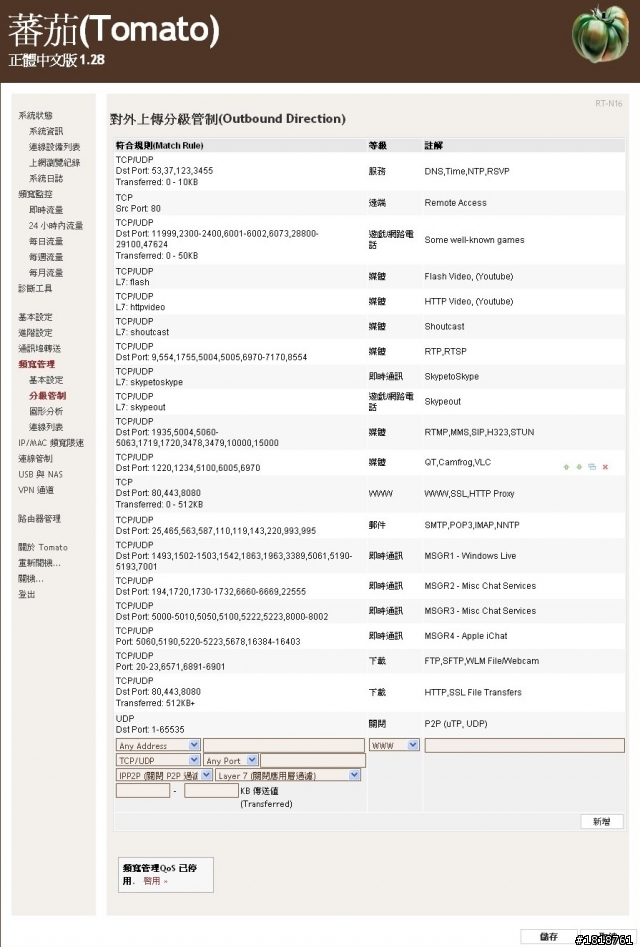Open 通訊埠轉送 in the sidebar
Viewport: 640px width, 948px height.
pyautogui.click(x=39, y=348)
